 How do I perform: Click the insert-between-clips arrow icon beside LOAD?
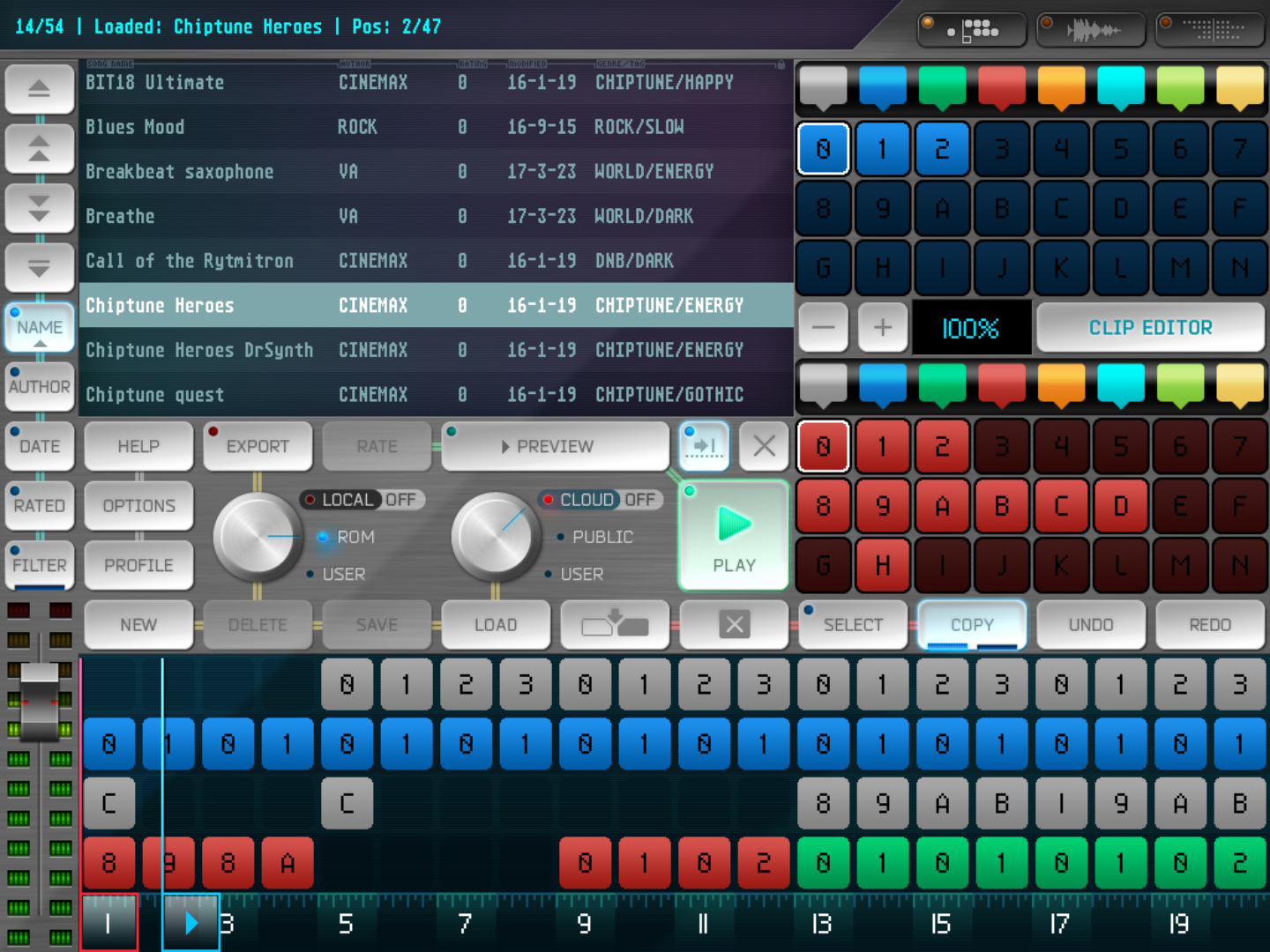[615, 625]
